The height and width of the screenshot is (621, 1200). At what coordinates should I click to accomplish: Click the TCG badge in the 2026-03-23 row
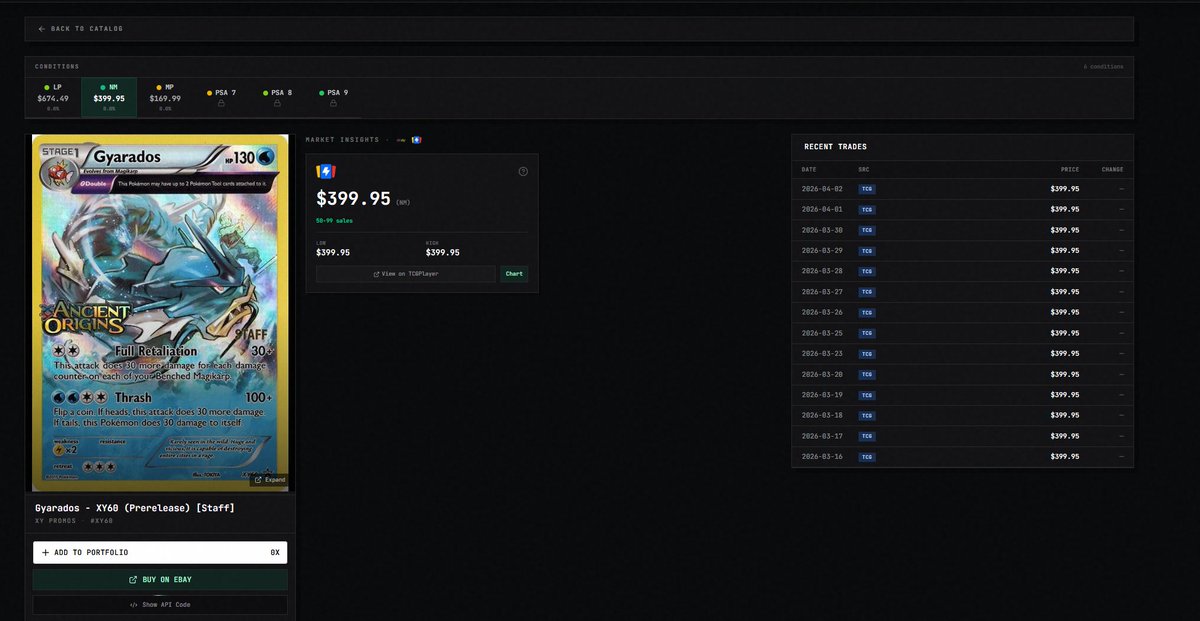click(x=867, y=353)
